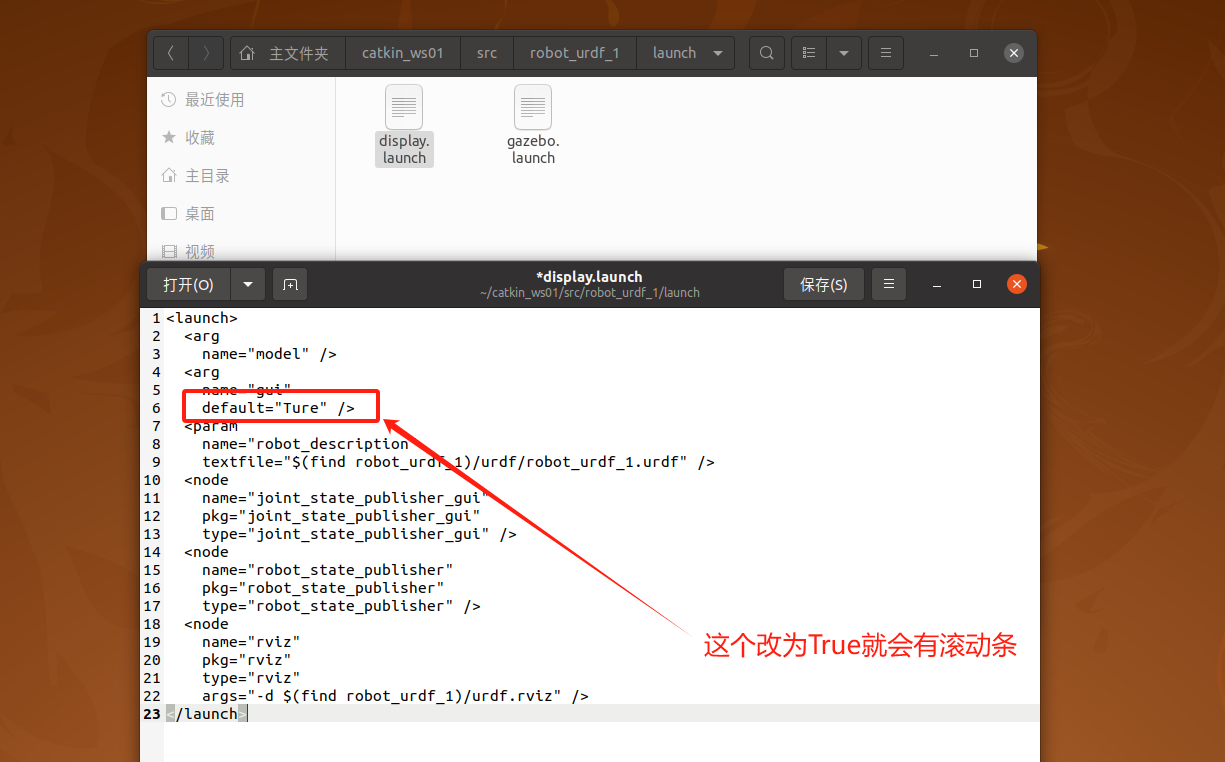Maximize the text editor window

click(x=977, y=285)
